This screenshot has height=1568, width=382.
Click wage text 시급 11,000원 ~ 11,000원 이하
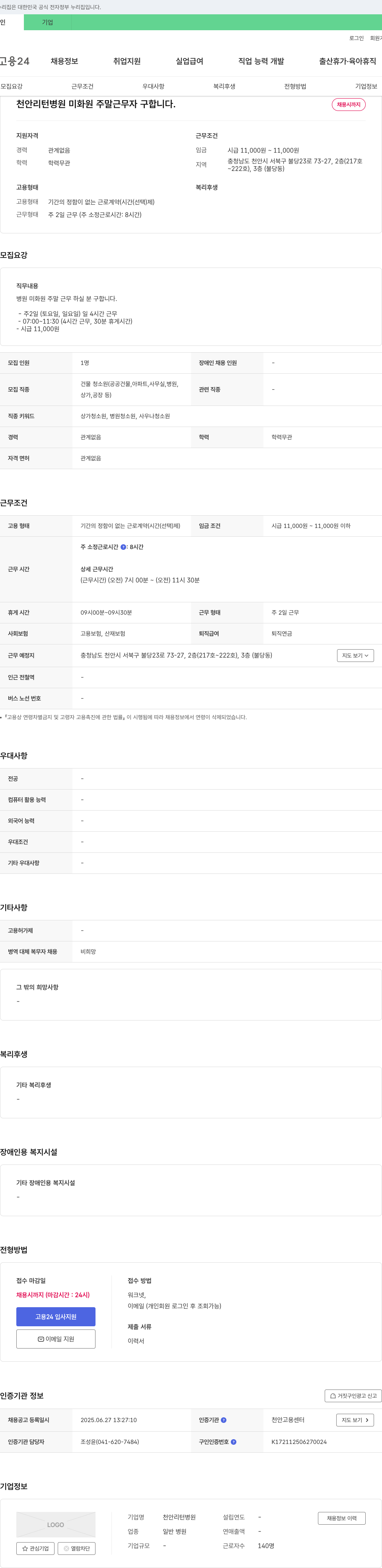[x=311, y=525]
